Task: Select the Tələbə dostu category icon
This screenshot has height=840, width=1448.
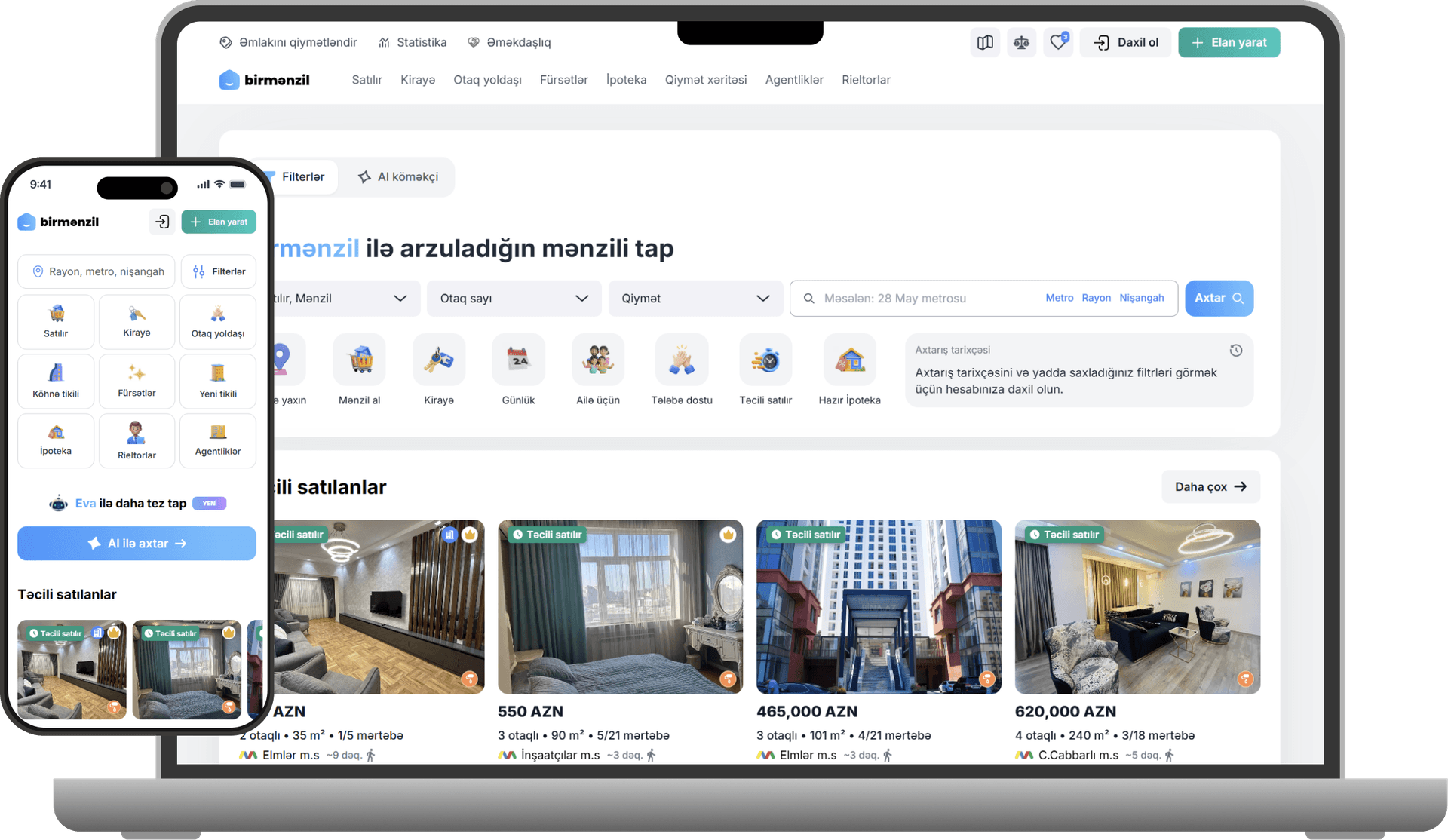Action: tap(682, 359)
